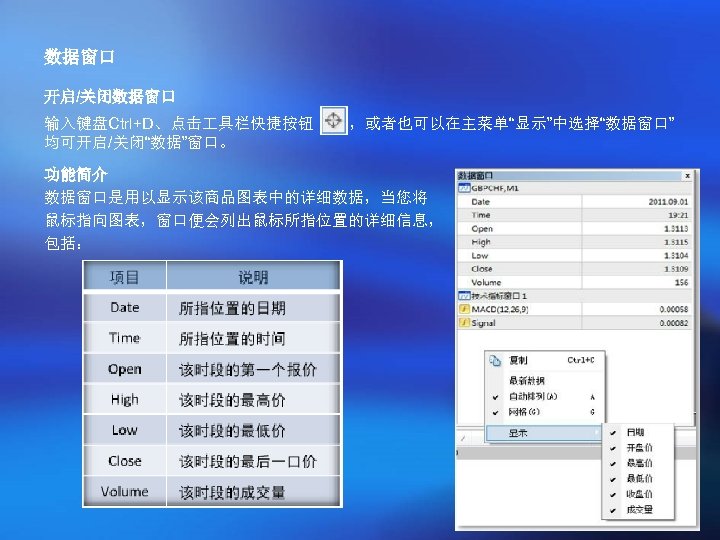Click the indicator window 1 chart icon
The image size is (720, 540).
click(x=464, y=296)
